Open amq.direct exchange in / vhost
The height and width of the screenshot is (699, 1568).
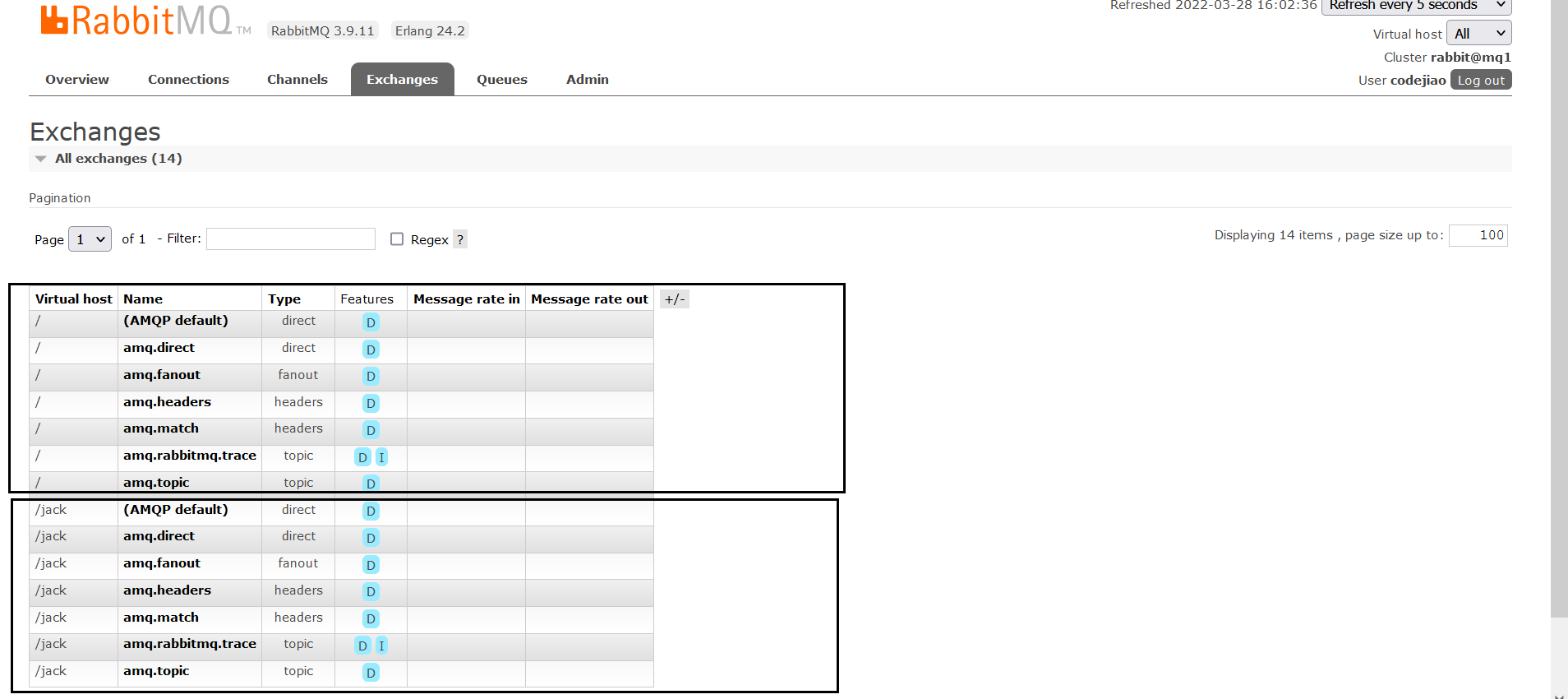pyautogui.click(x=159, y=348)
